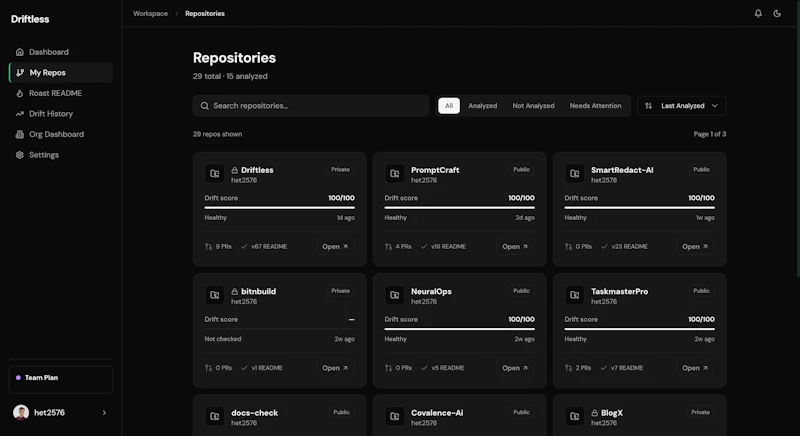800x436 pixels.
Task: Focus the Search repositories input
Action: pos(311,106)
